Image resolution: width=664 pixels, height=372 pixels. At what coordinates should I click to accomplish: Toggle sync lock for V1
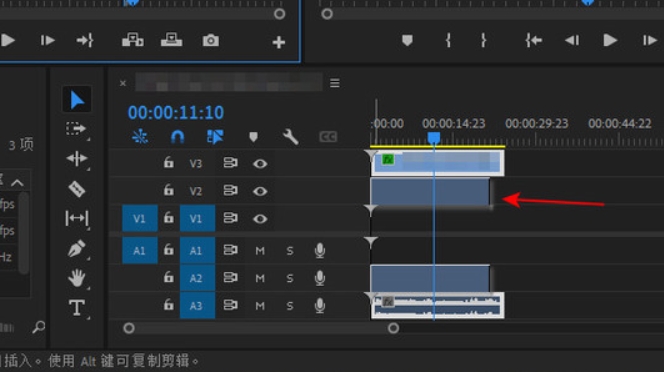[x=230, y=218]
